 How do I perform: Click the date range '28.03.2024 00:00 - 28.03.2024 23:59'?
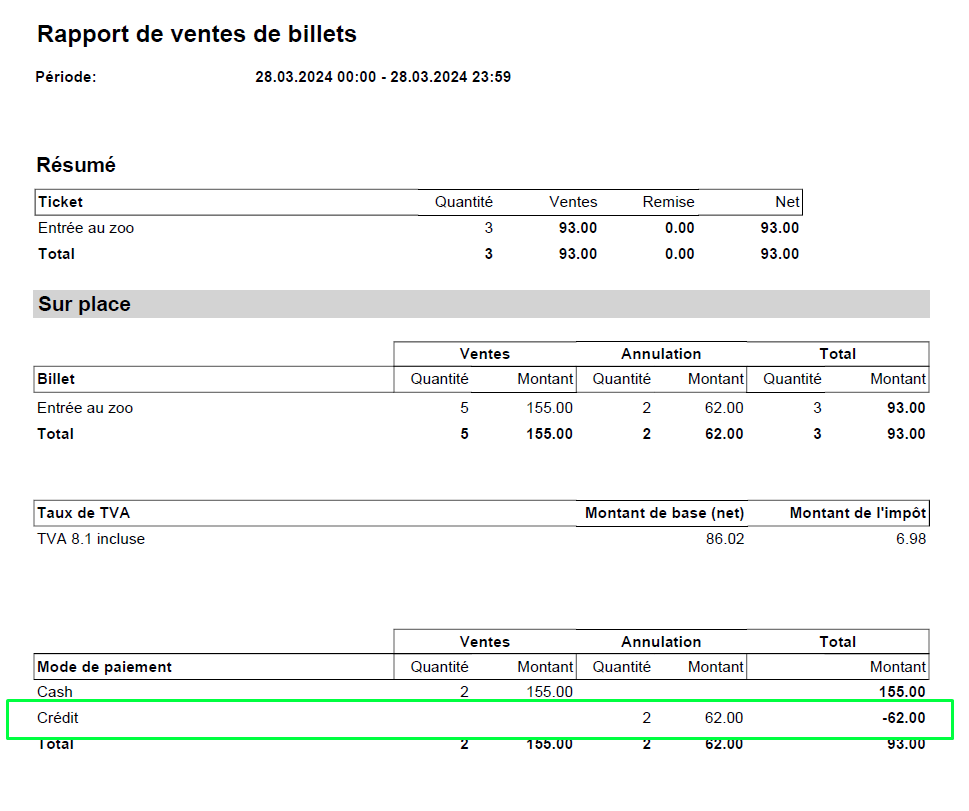(383, 77)
